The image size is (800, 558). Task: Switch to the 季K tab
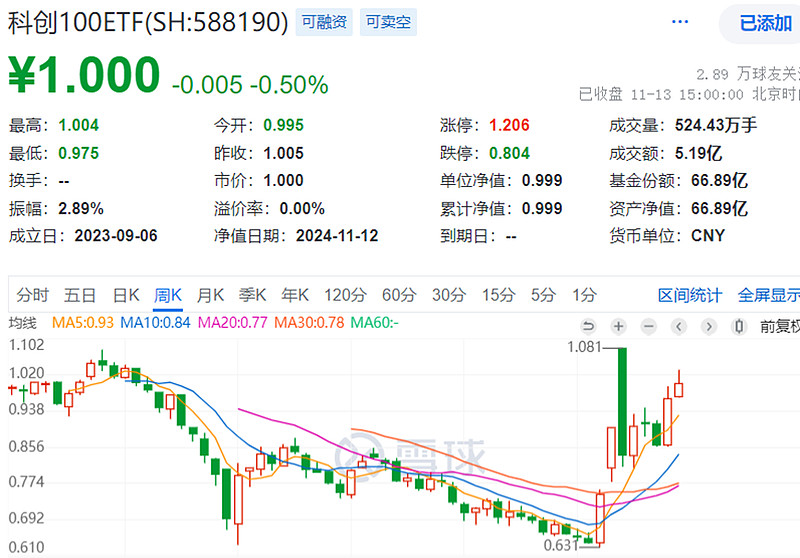coord(253,295)
